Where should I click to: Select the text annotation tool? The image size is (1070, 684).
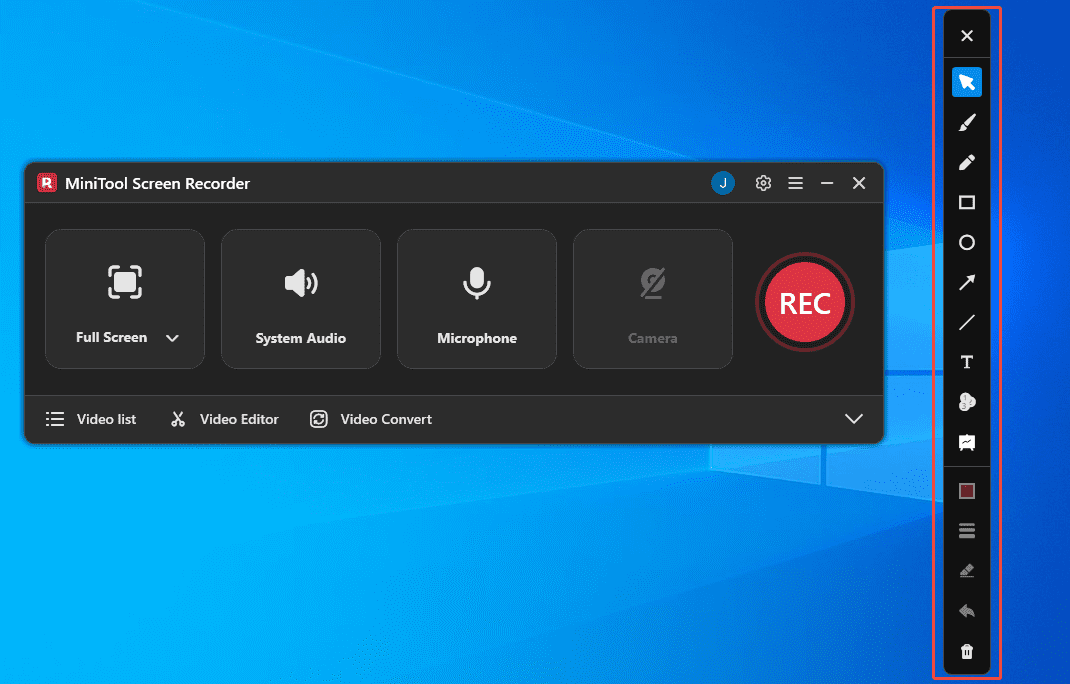tap(966, 362)
